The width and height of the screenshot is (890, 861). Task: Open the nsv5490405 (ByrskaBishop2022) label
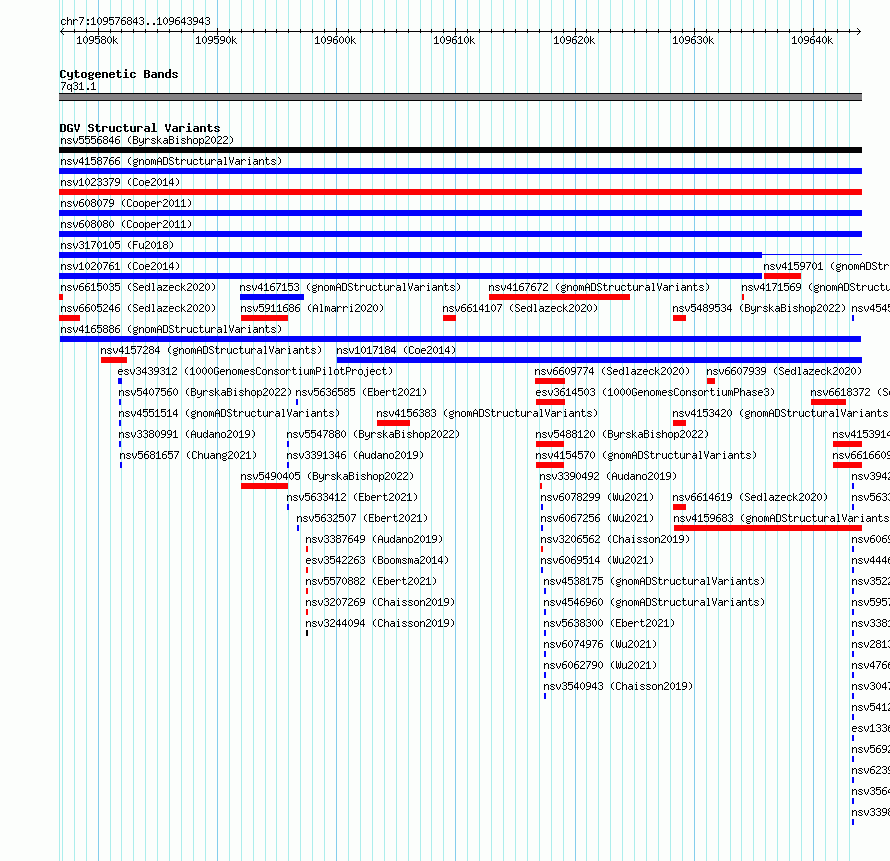[x=327, y=476]
